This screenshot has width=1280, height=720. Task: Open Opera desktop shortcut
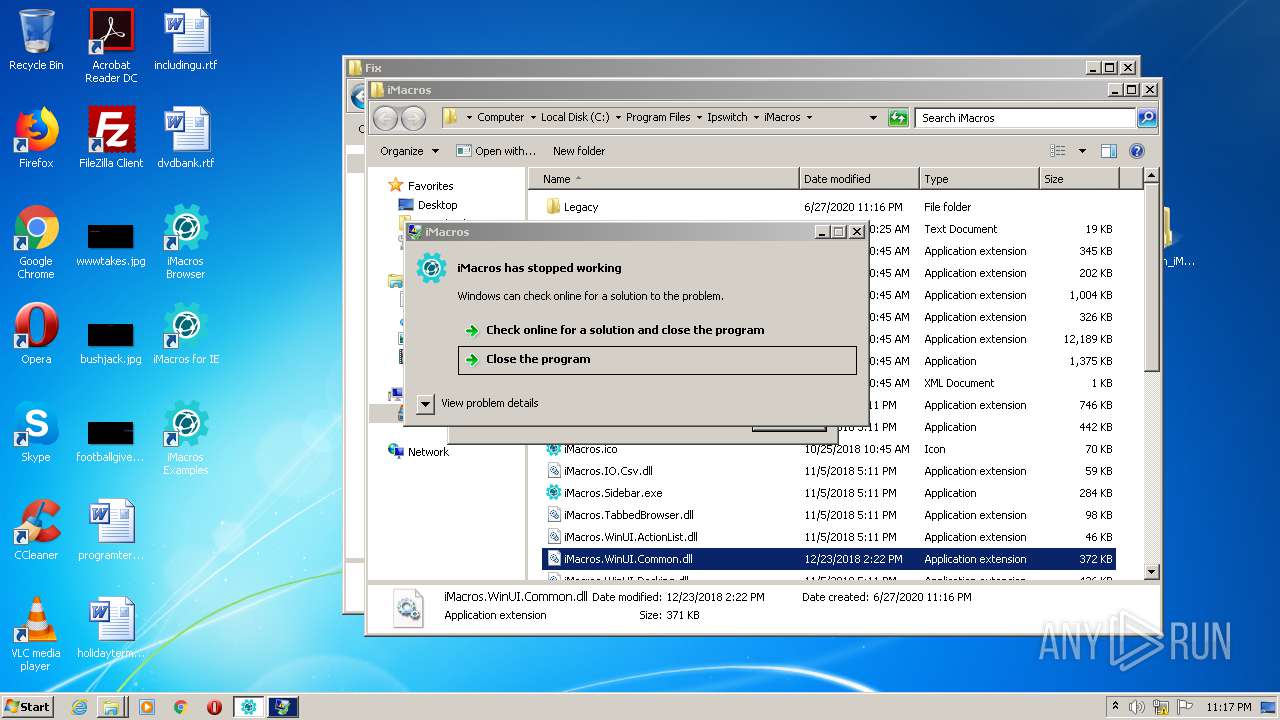[x=36, y=334]
